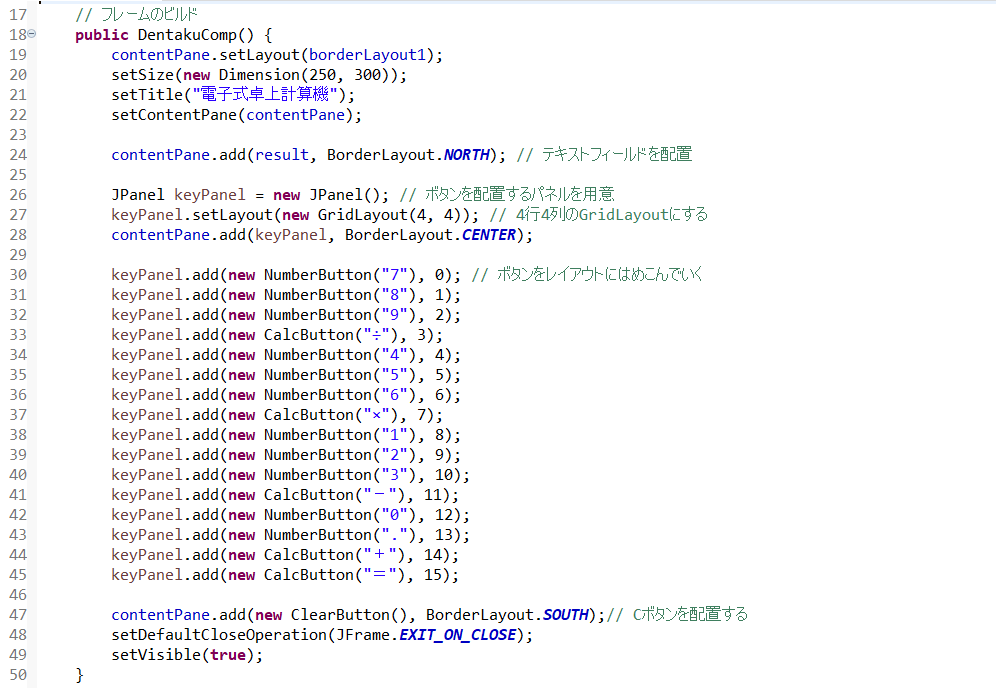
Task: Click the CalcButton("＝") constructor call
Action: coord(308,575)
